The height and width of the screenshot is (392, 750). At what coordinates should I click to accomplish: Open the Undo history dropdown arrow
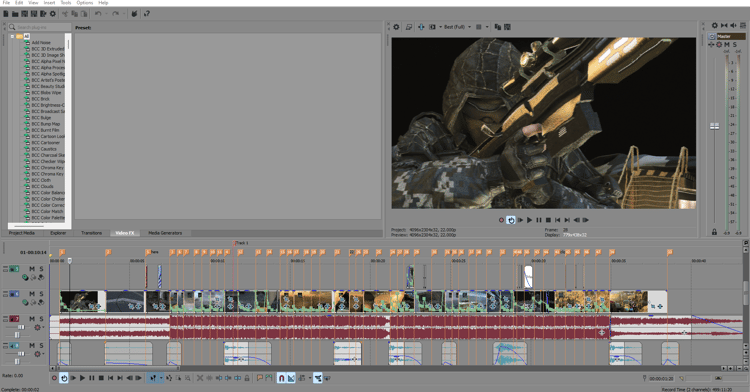(106, 14)
